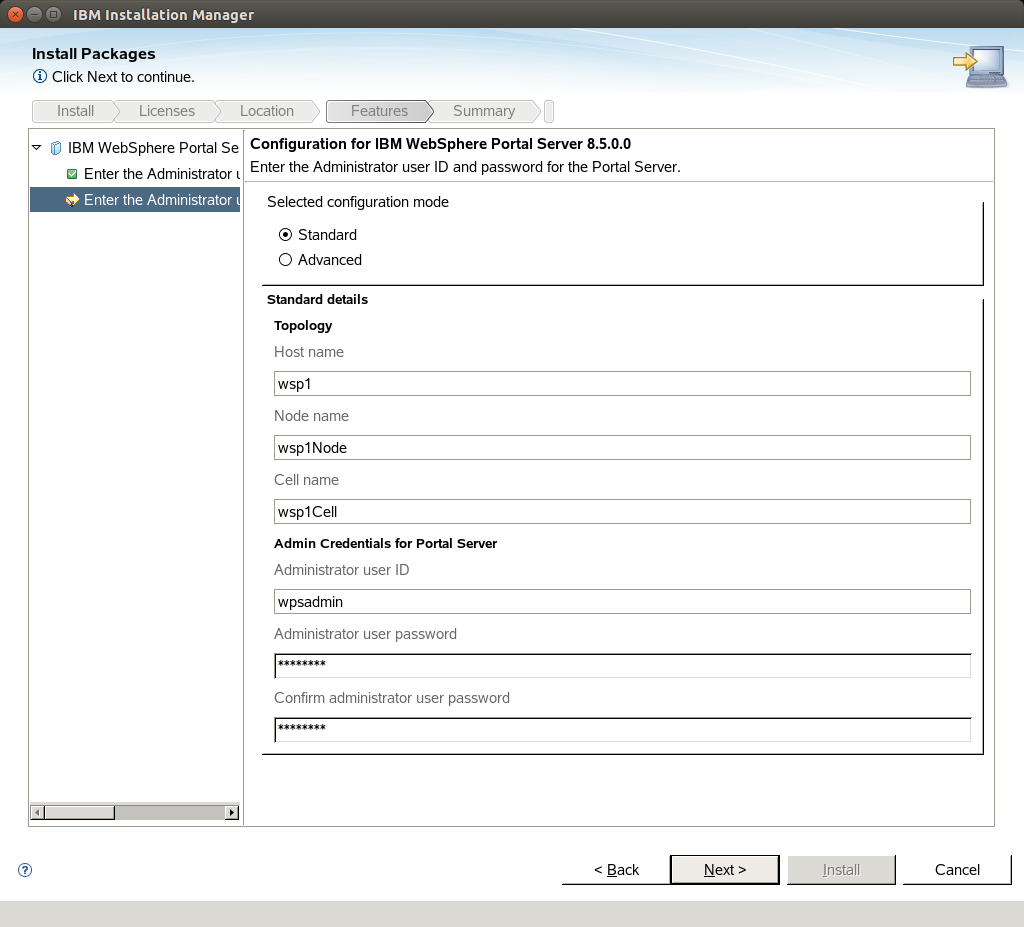The width and height of the screenshot is (1024, 927).
Task: Click the 'Administrator user password' label
Action: point(366,634)
